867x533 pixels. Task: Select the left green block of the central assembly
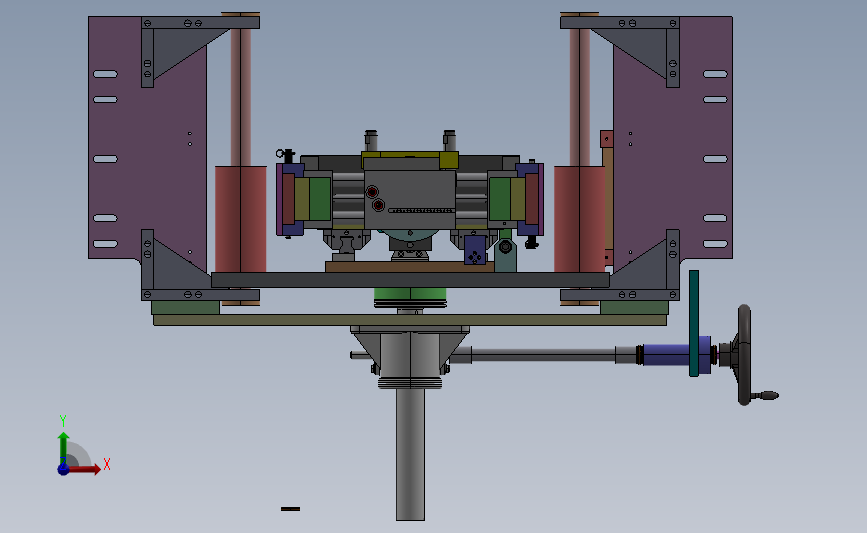tap(320, 199)
